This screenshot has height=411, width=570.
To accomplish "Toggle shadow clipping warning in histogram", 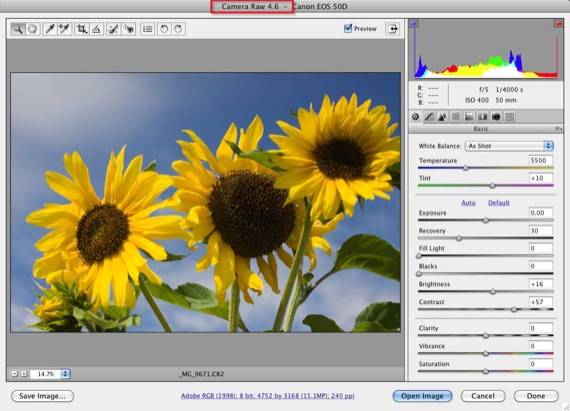I will [414, 24].
